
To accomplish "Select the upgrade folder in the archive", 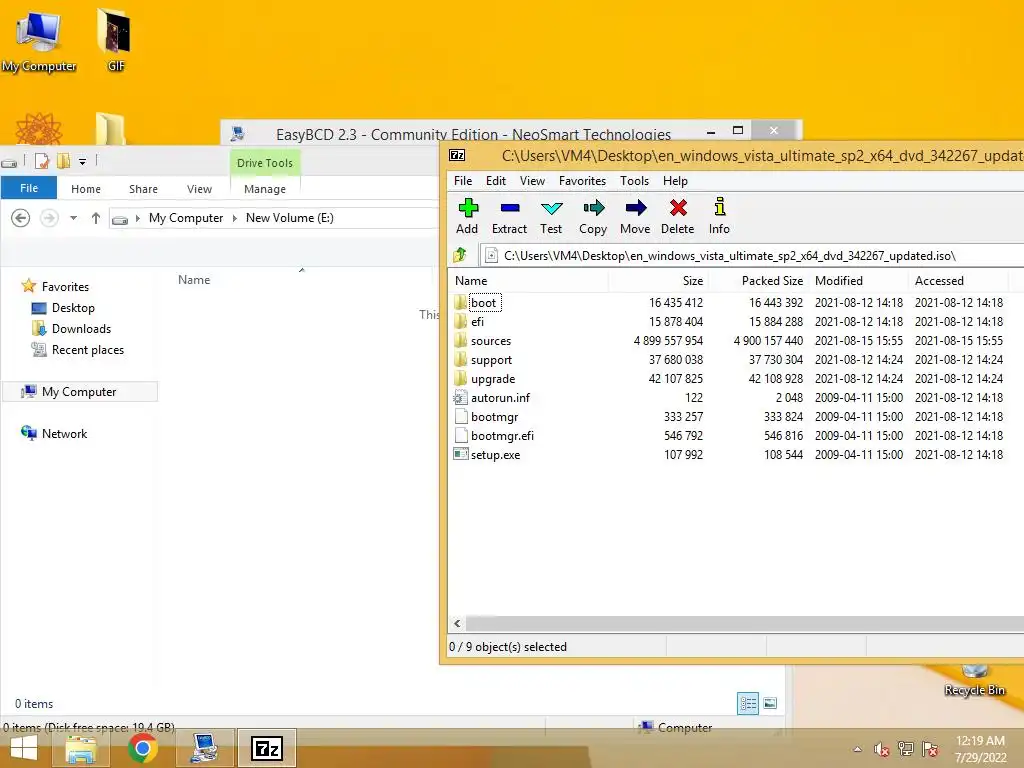I will tap(493, 379).
